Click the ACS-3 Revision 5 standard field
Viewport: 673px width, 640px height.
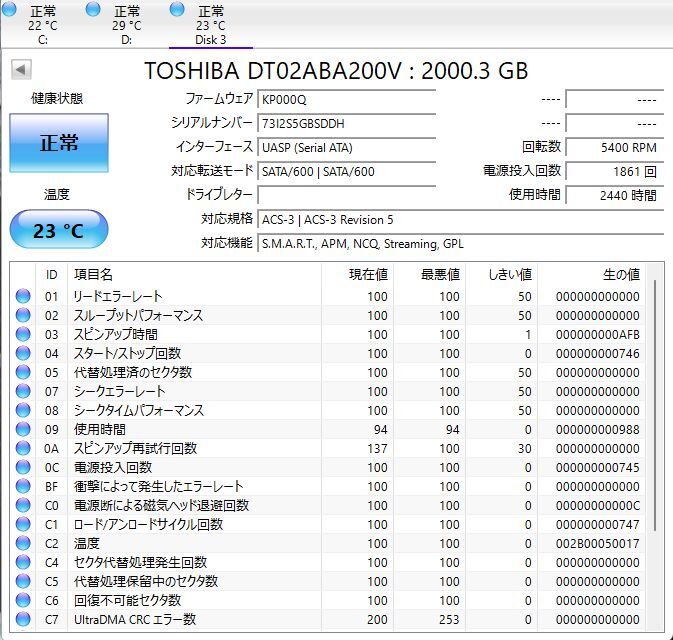(x=461, y=219)
